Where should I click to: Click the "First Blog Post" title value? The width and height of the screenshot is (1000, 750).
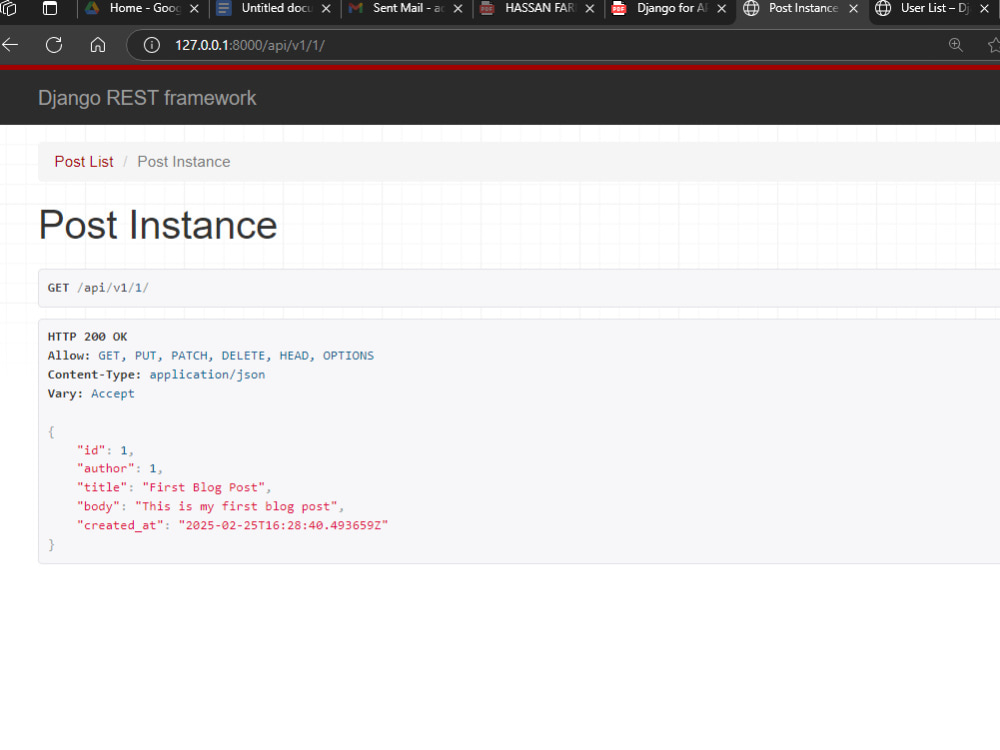click(x=203, y=487)
